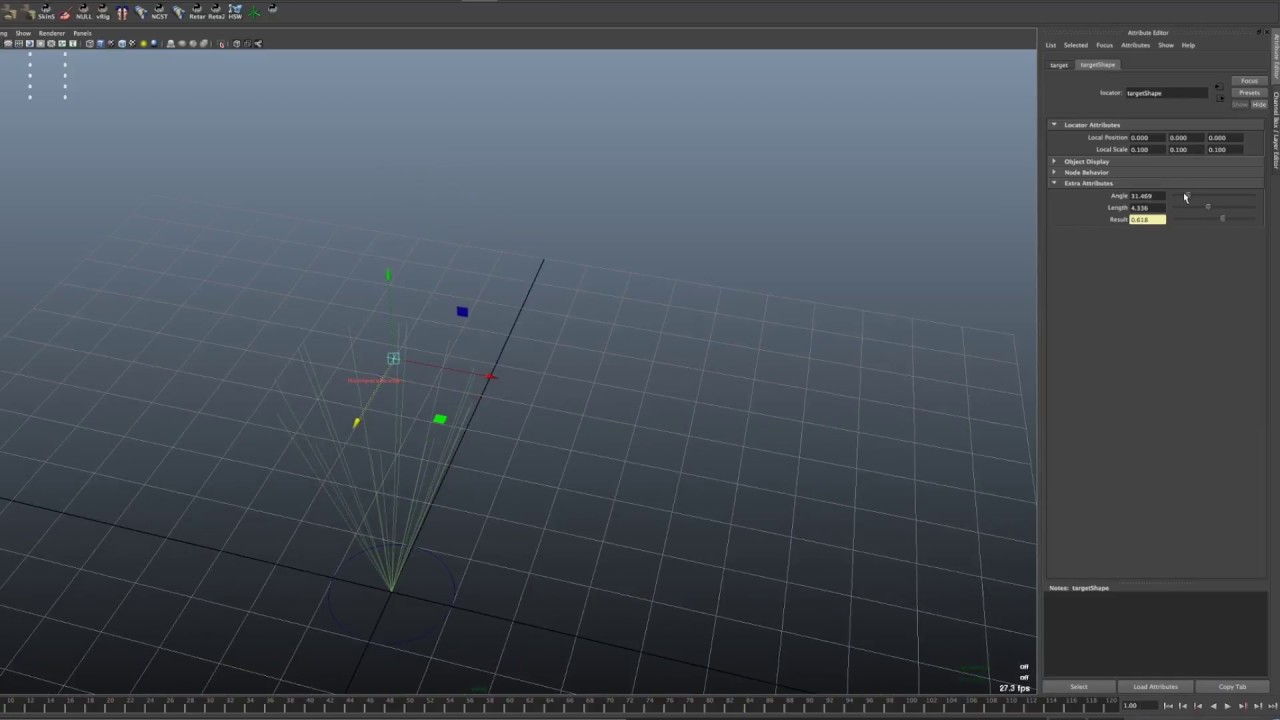The height and width of the screenshot is (720, 1280).
Task: Click the Load Attributes button
Action: 1155,687
